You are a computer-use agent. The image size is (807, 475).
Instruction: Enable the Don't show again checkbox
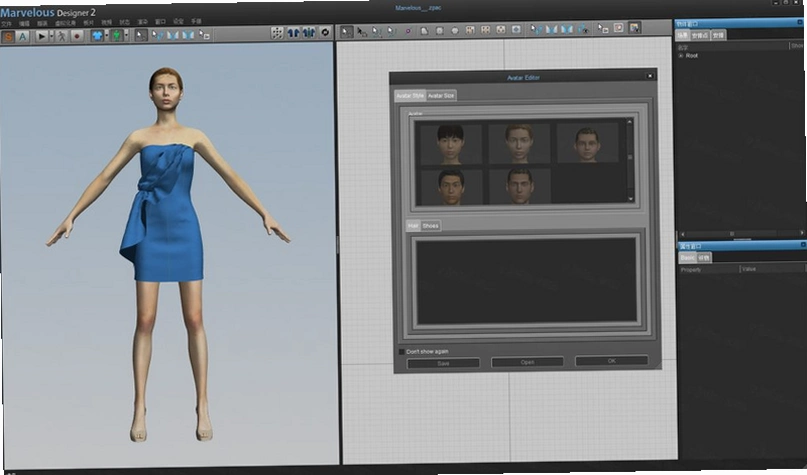pos(401,352)
